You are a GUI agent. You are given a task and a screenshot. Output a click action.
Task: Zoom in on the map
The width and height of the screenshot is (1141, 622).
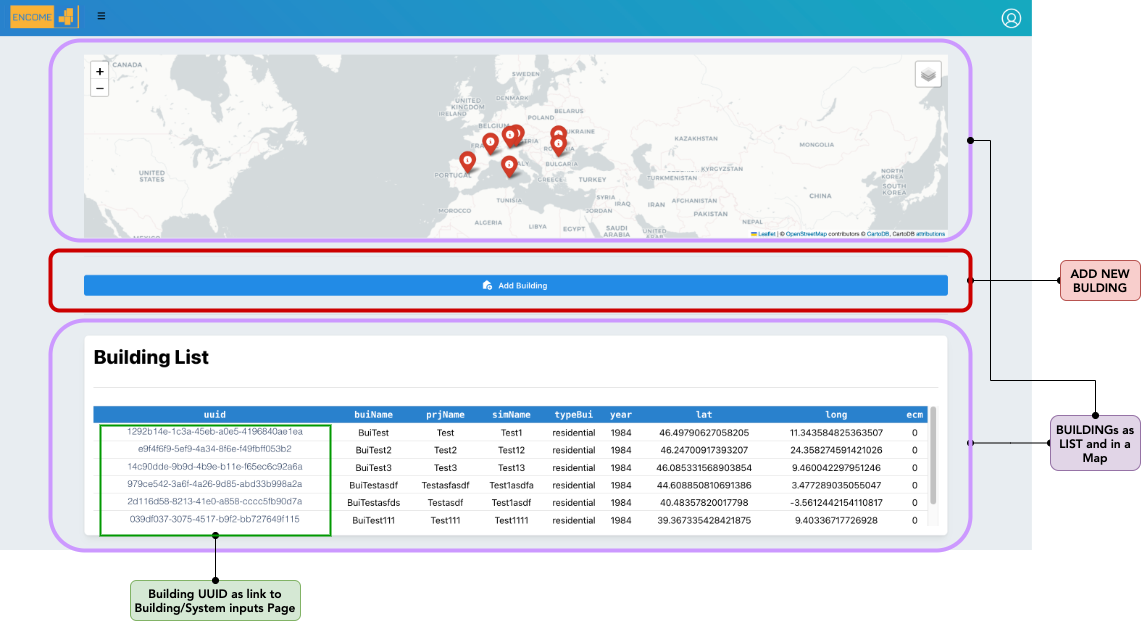click(100, 71)
